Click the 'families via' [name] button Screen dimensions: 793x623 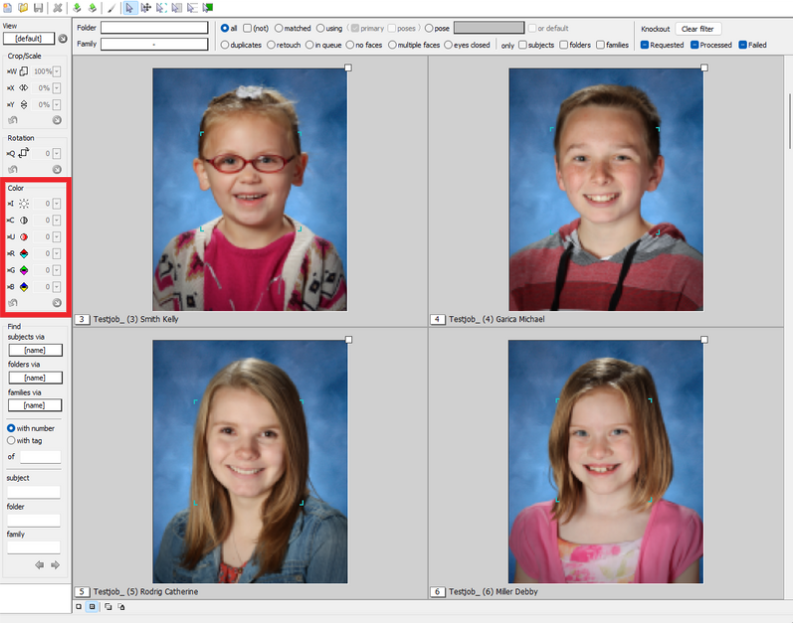(x=35, y=405)
